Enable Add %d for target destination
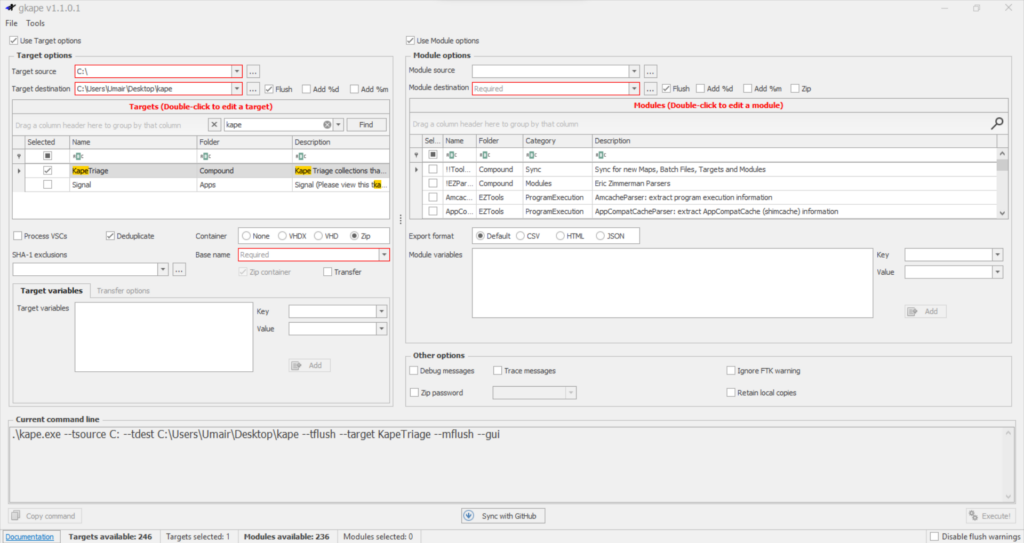 point(306,89)
